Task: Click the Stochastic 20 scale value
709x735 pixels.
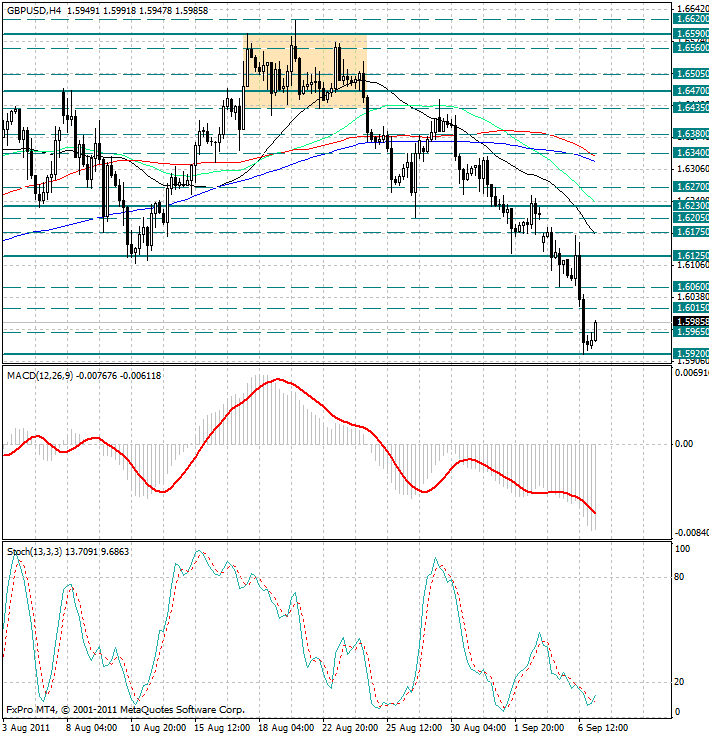Action: pos(679,682)
